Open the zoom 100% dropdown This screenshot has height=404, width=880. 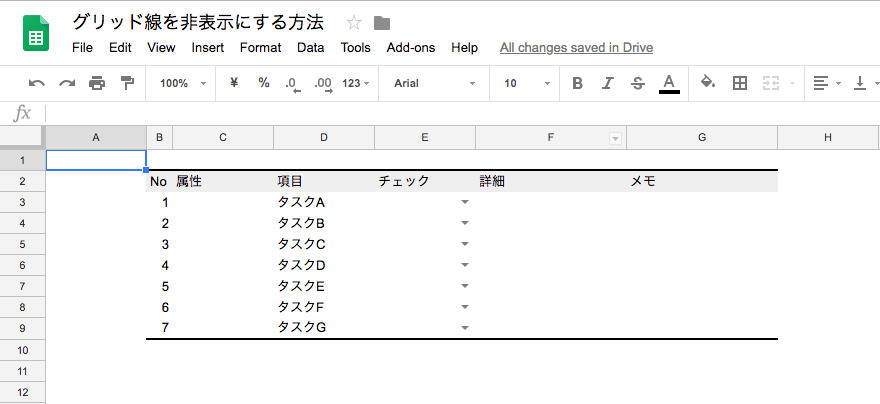183,83
